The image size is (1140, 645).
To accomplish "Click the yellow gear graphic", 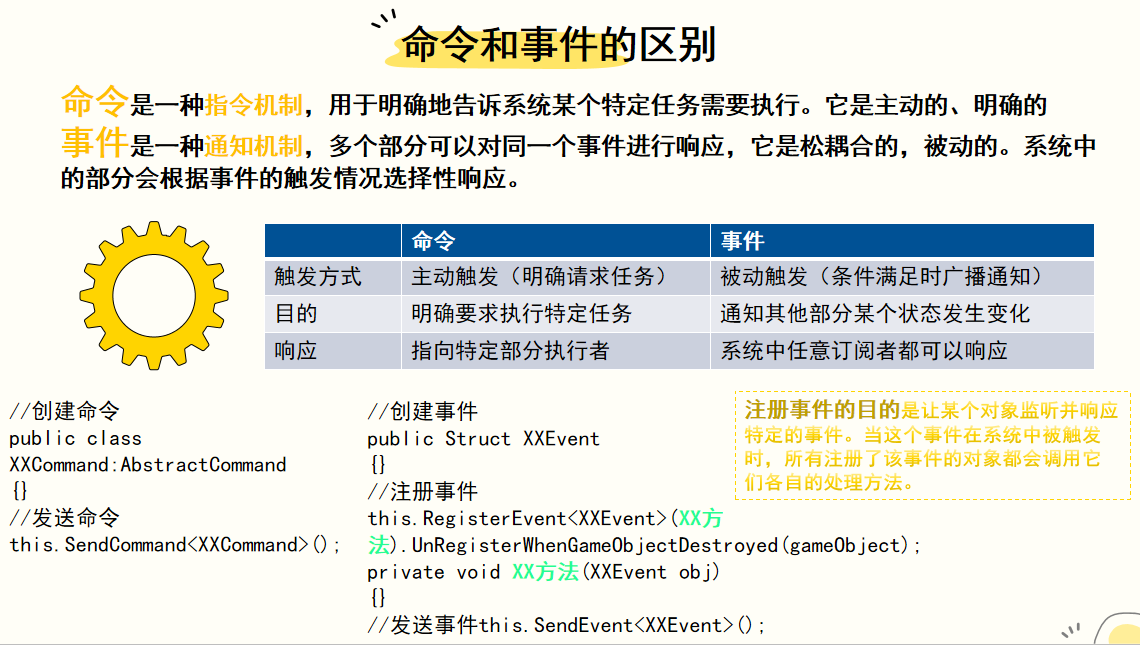I will click(x=154, y=295).
